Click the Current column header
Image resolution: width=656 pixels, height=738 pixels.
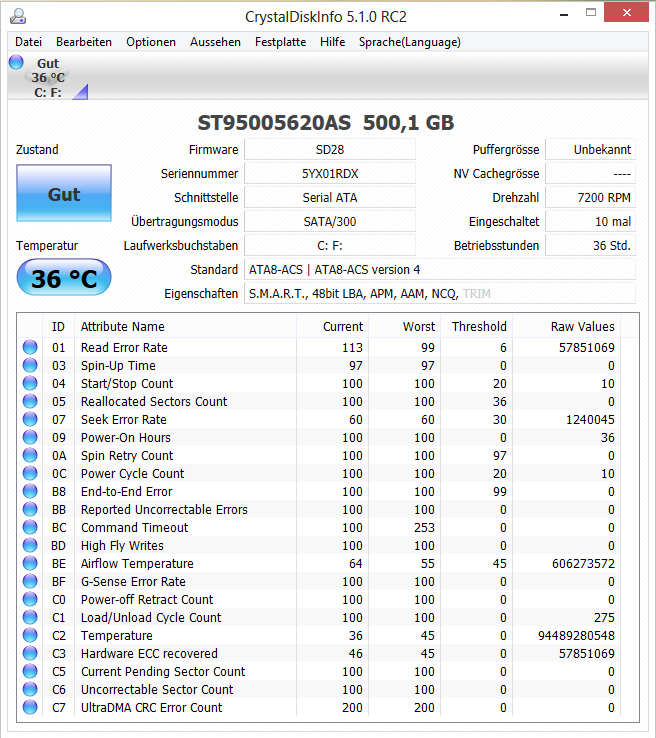pyautogui.click(x=333, y=327)
